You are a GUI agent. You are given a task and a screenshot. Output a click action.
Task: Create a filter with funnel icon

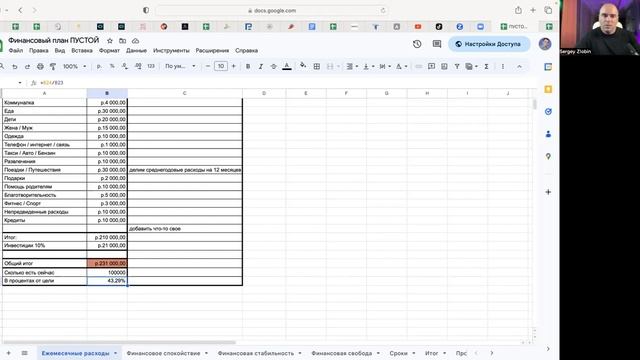point(457,67)
